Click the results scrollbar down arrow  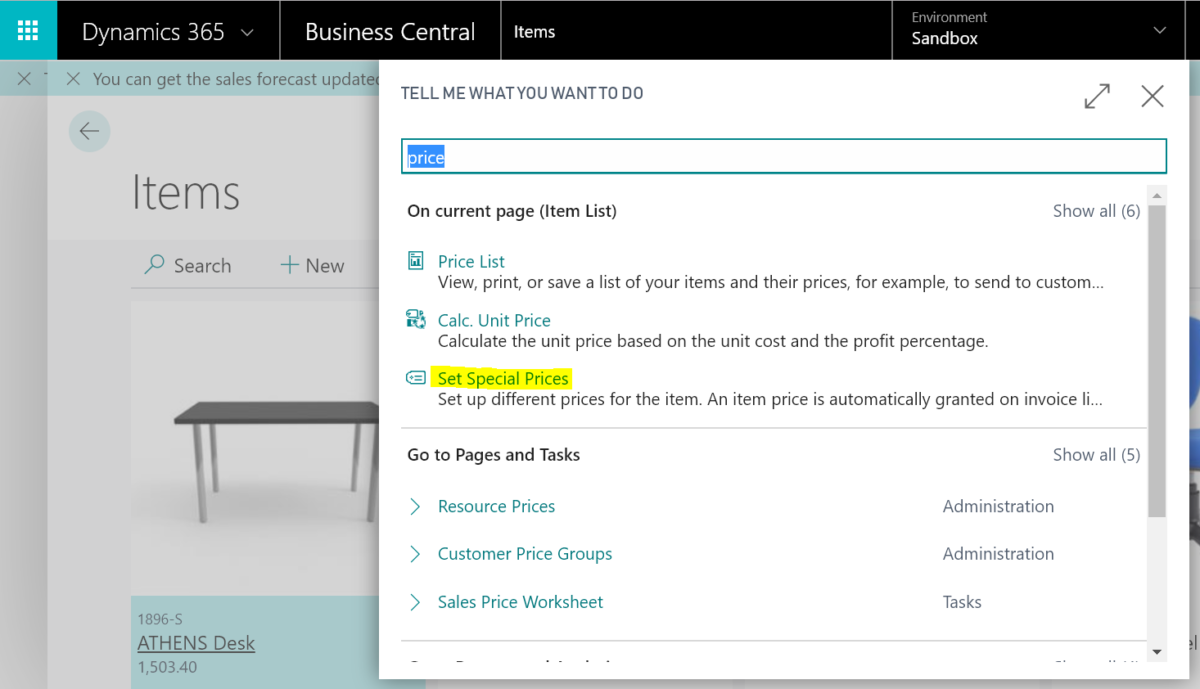click(x=1157, y=652)
